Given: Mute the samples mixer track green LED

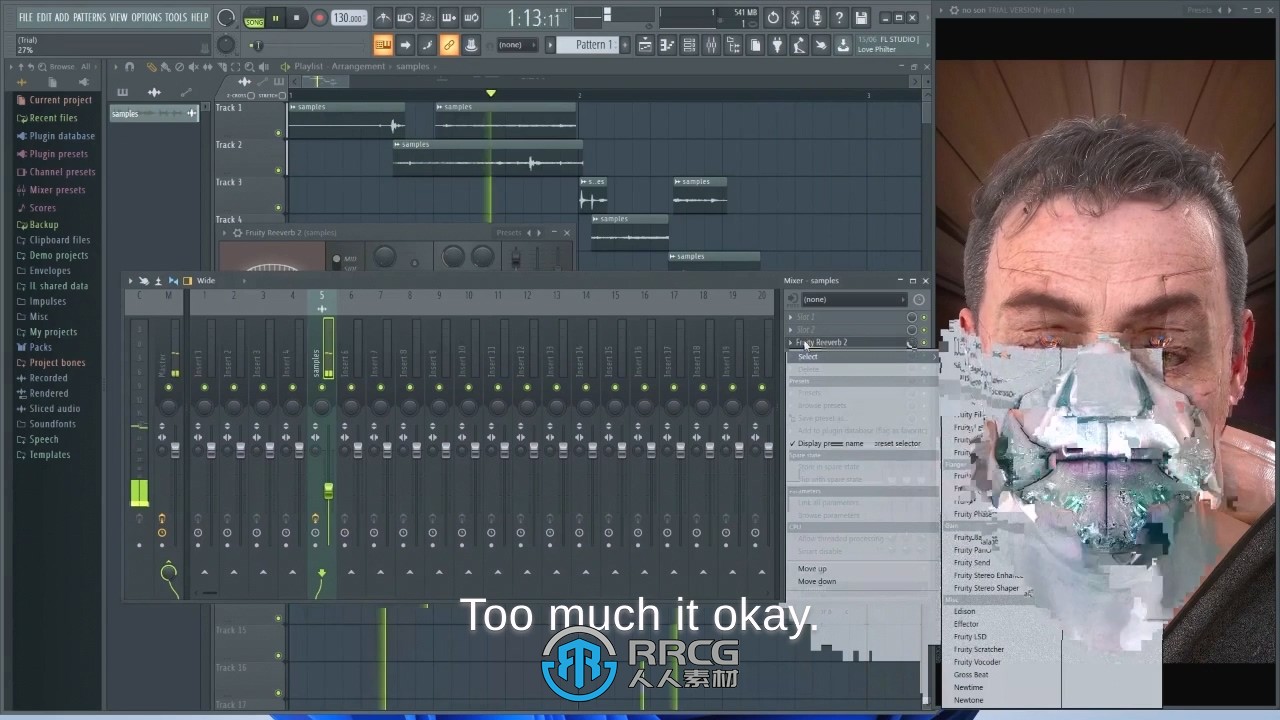Looking at the screenshot, I should click(322, 388).
